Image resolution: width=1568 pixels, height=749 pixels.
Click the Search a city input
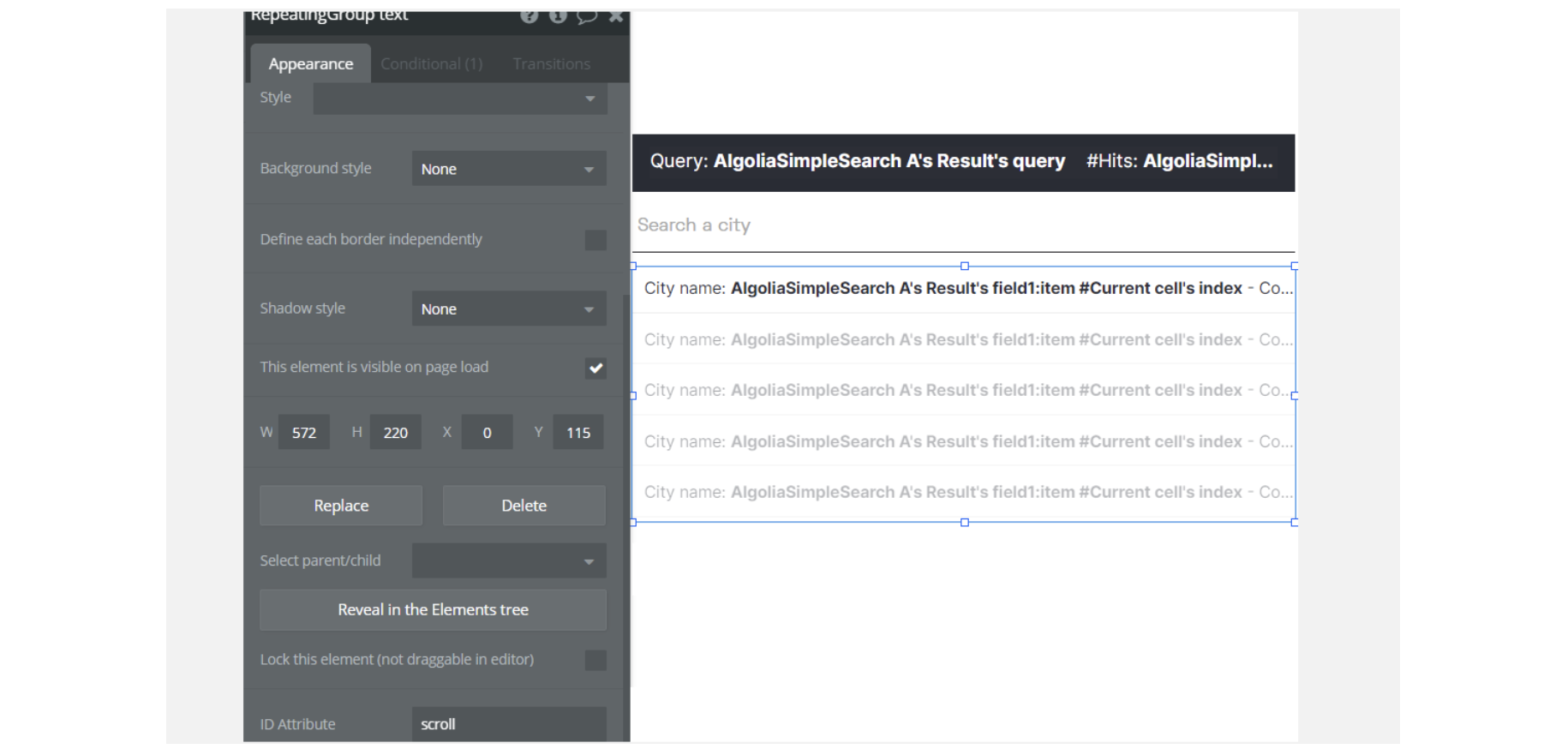(962, 225)
